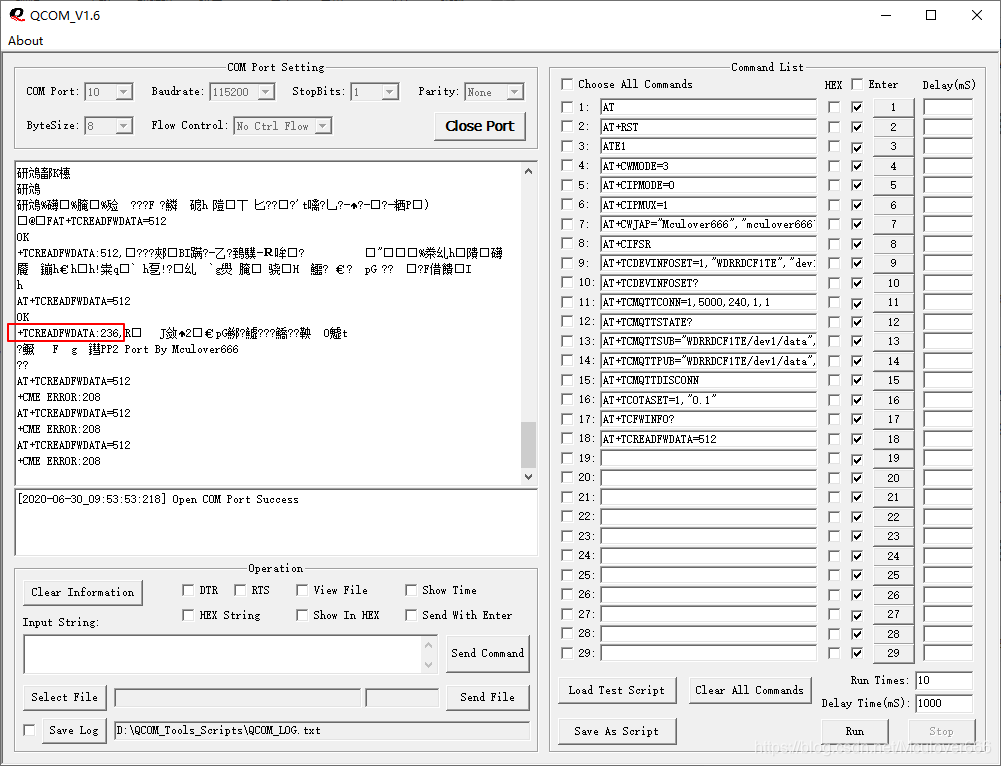The height and width of the screenshot is (766, 1001).
Task: Minimize the QCOM window
Action: click(886, 15)
